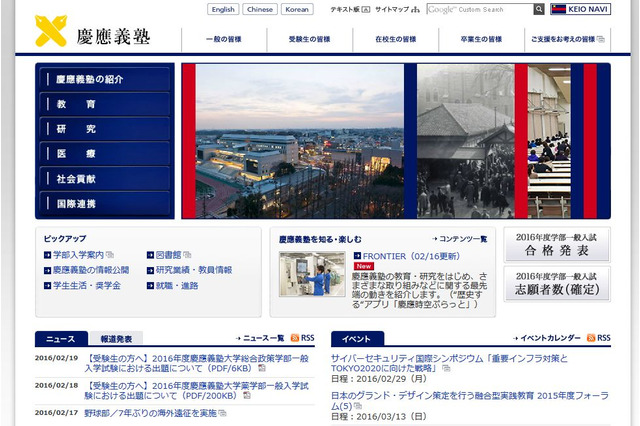Select 教育 in the sidebar

[x=105, y=104]
